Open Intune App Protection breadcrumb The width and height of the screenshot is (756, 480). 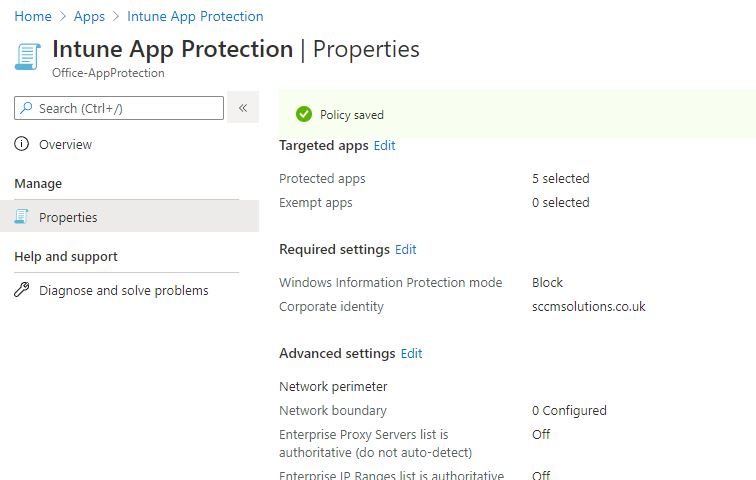click(x=195, y=16)
